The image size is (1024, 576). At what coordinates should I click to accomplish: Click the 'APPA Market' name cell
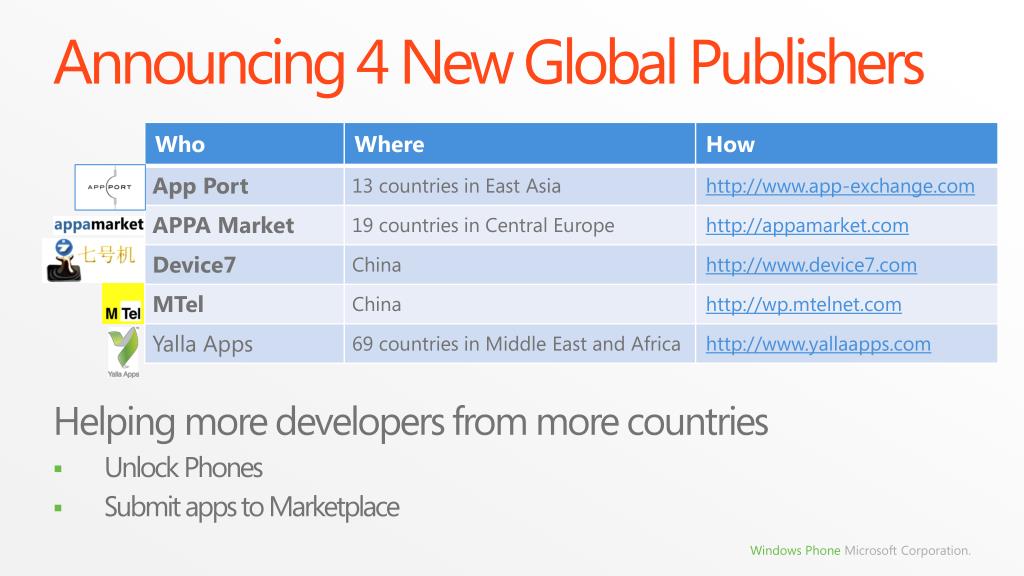point(244,225)
